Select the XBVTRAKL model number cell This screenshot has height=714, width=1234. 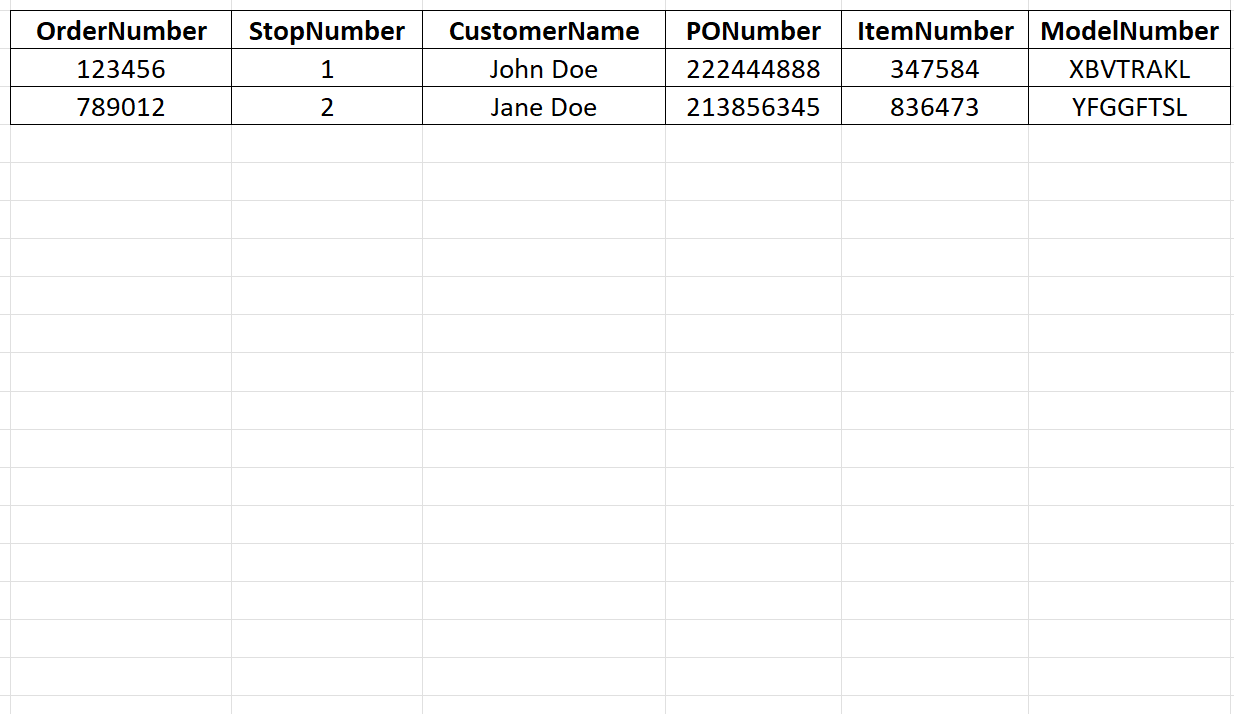1129,69
